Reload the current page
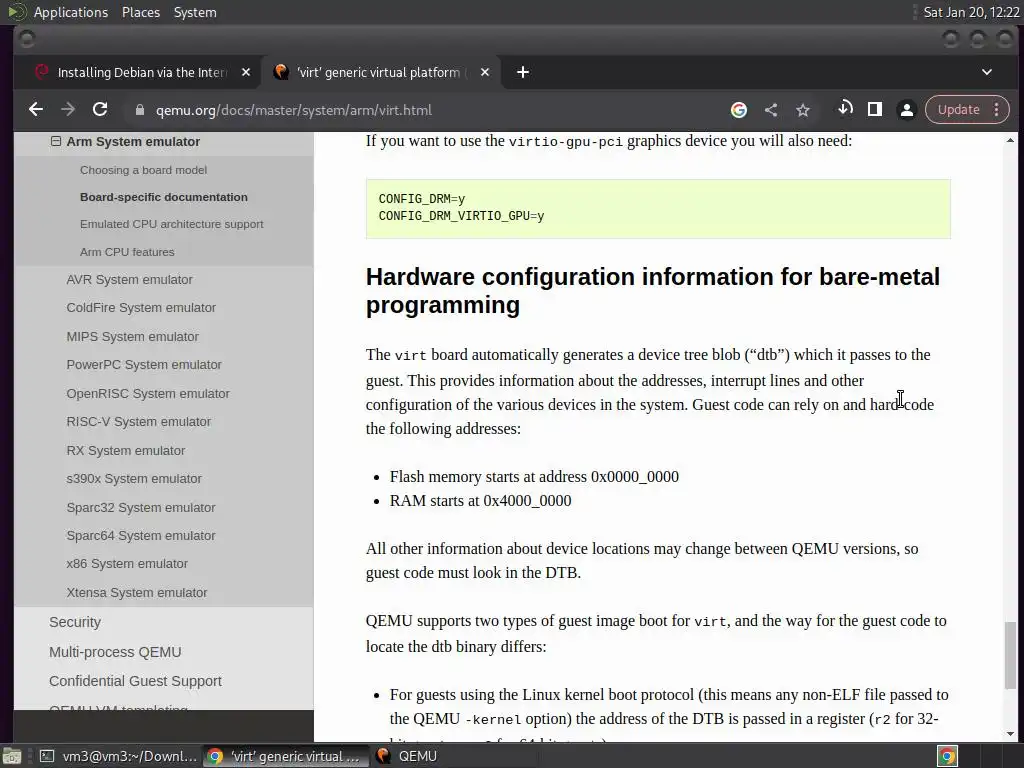 click(100, 110)
